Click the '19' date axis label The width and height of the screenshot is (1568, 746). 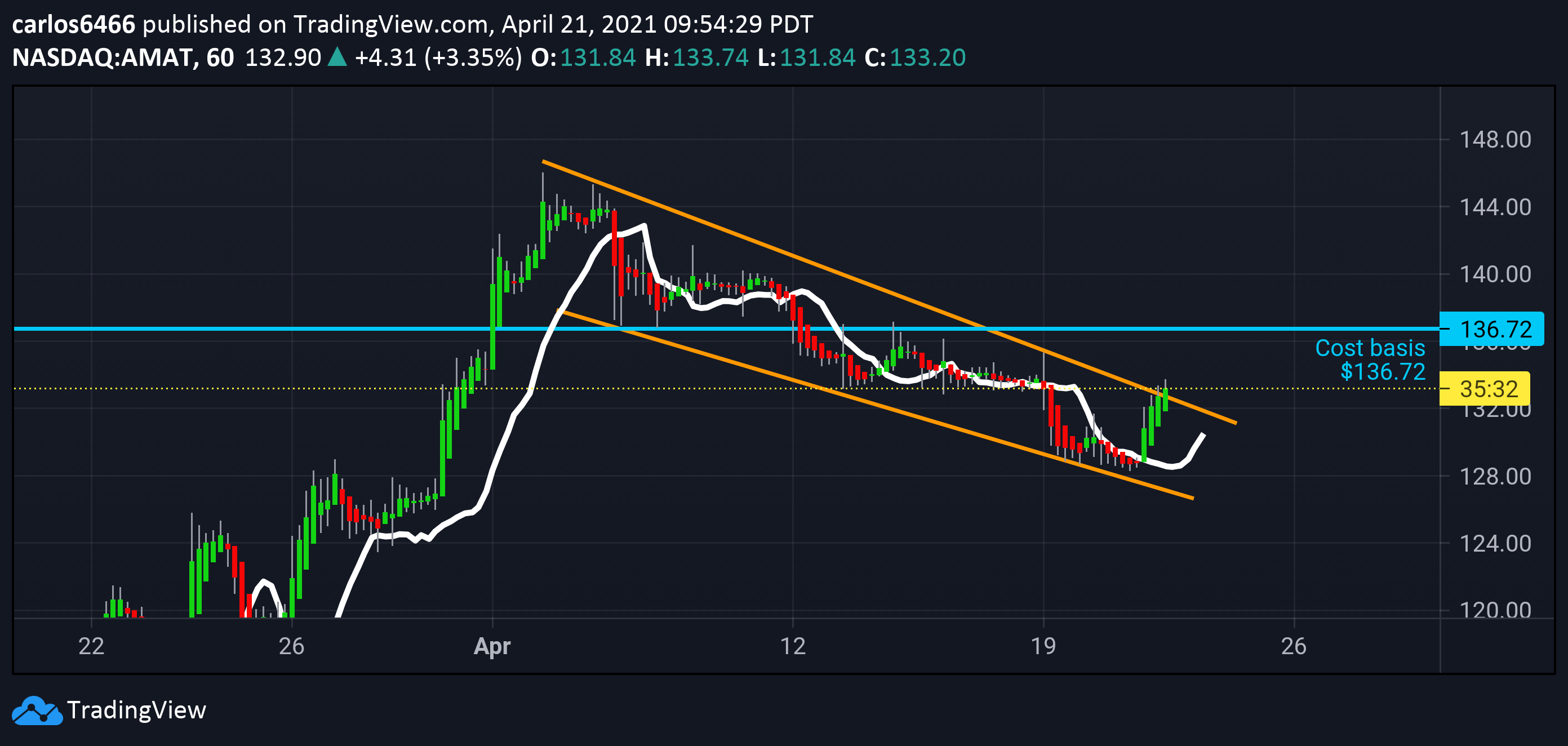[1043, 646]
